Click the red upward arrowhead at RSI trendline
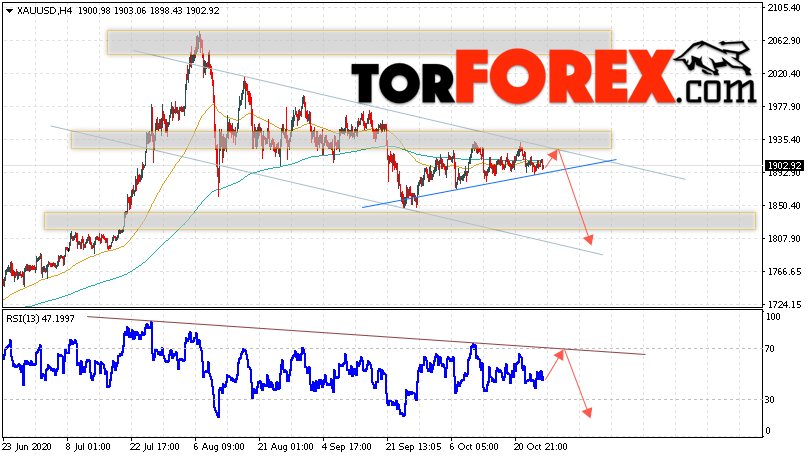The image size is (808, 458). [x=561, y=353]
